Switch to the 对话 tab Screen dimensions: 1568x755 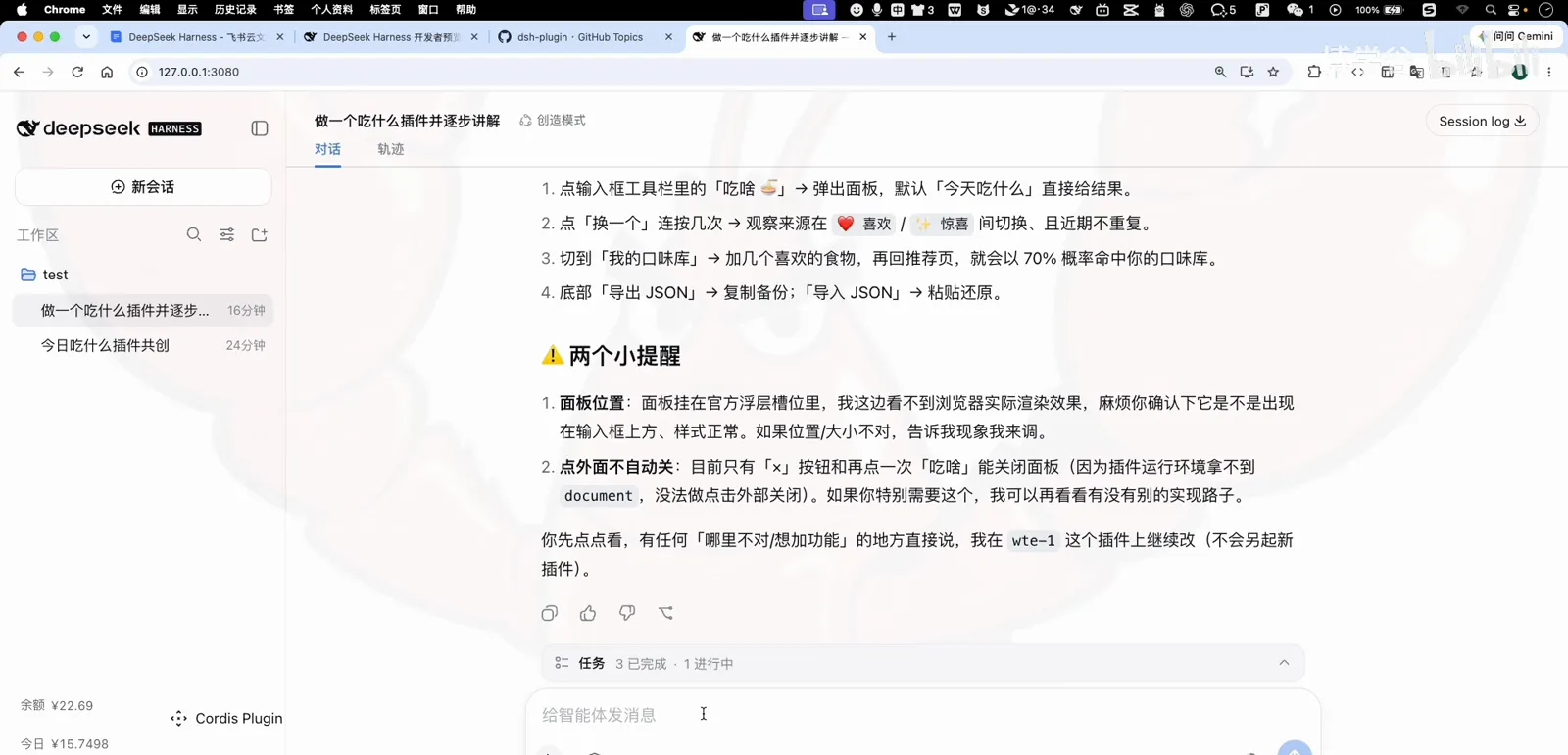click(x=327, y=149)
